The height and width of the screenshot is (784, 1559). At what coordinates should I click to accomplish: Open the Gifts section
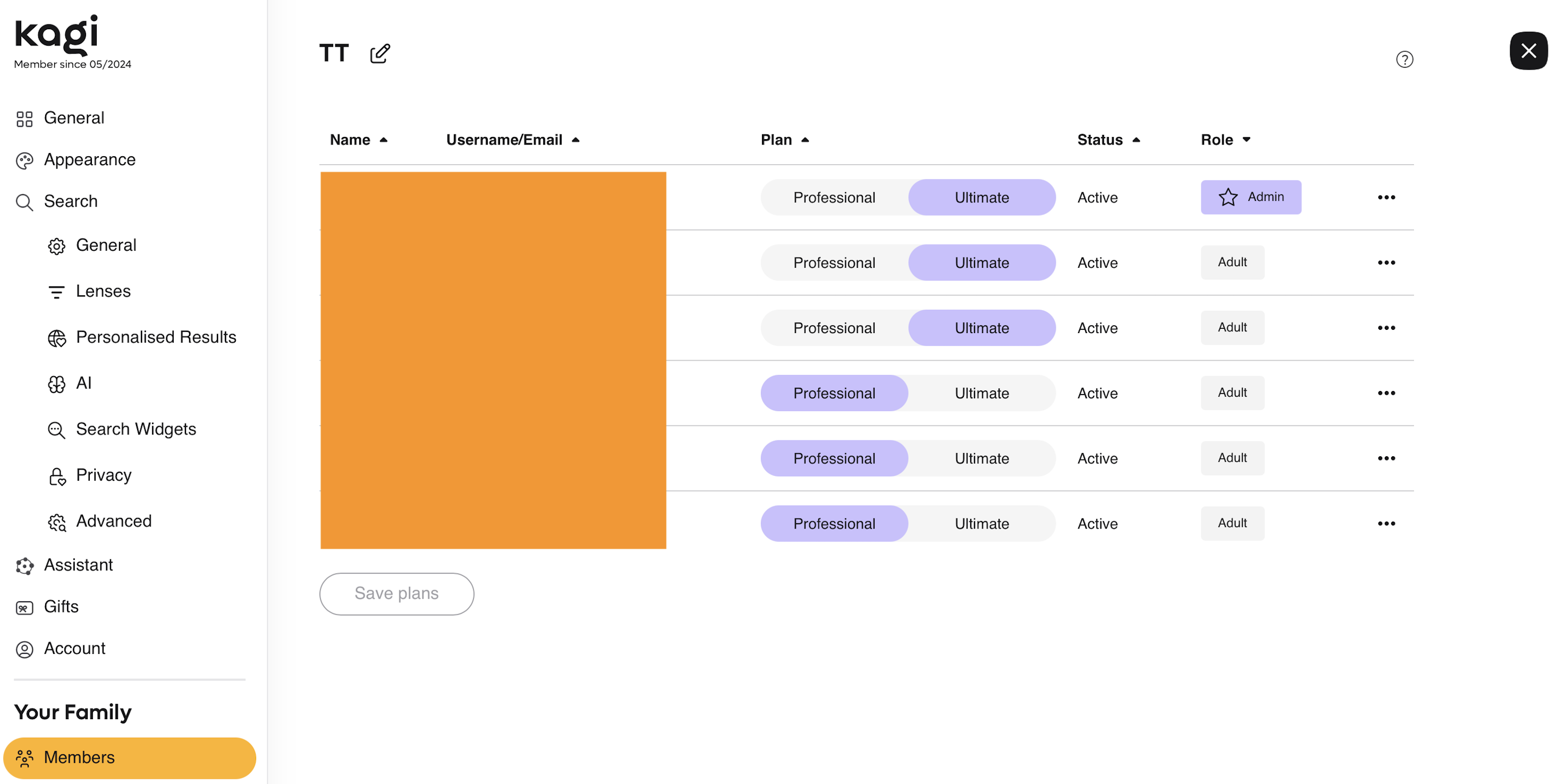pyautogui.click(x=61, y=607)
